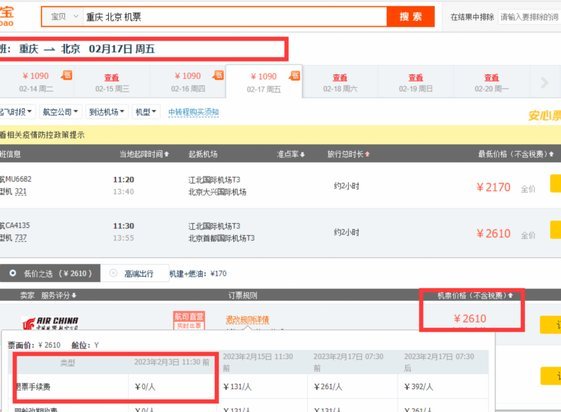561x412 pixels.
Task: Click the orange 搜索 search button
Action: pyautogui.click(x=411, y=16)
